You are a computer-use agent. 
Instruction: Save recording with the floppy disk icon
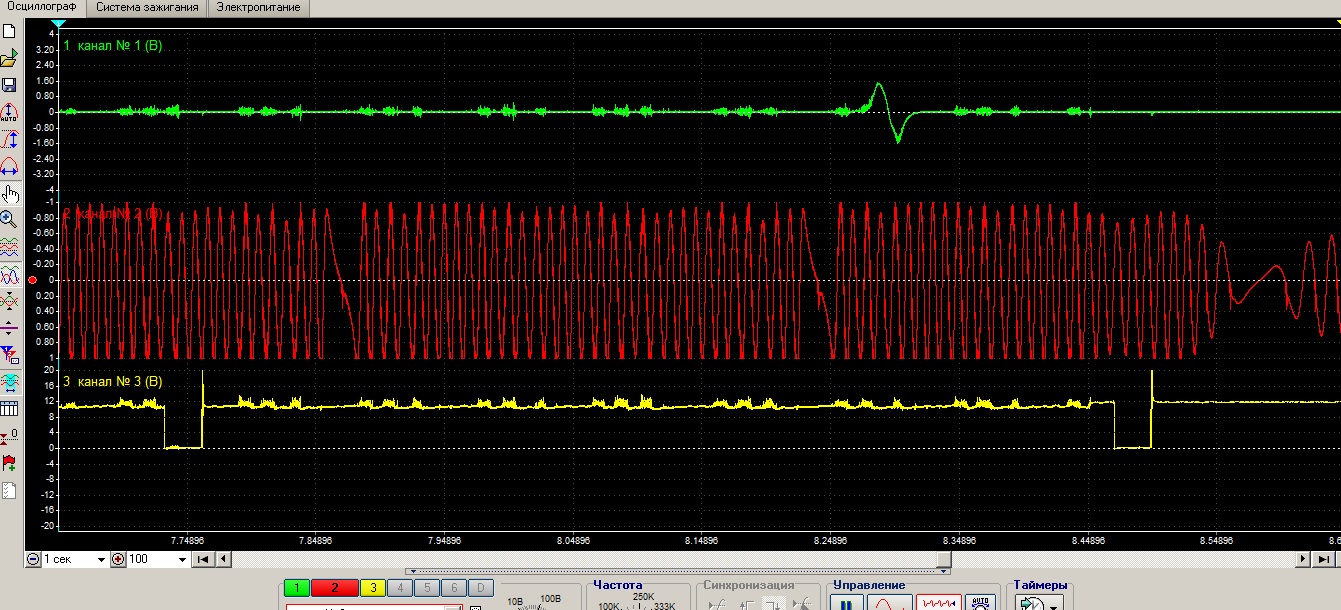coord(9,85)
